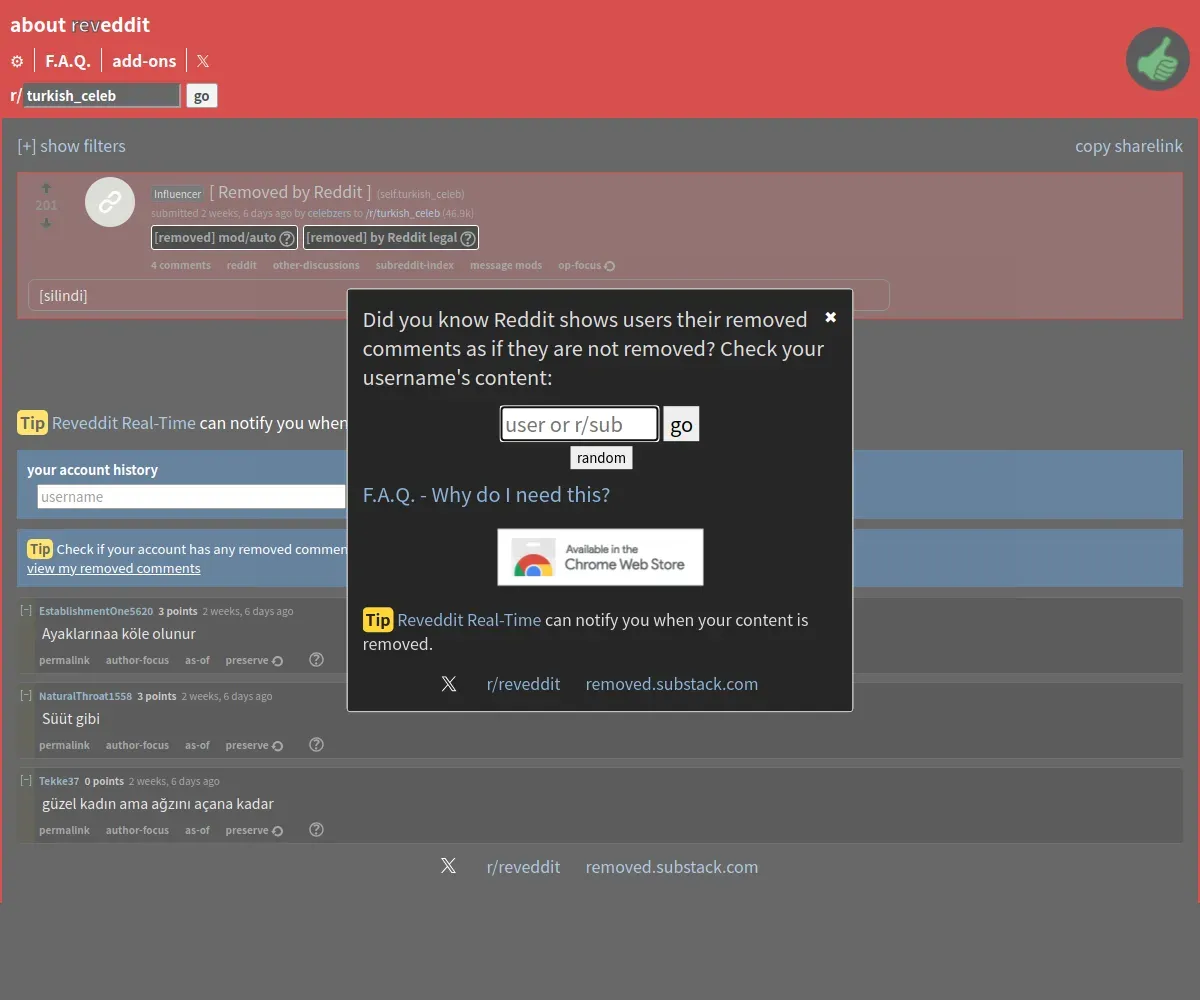This screenshot has width=1200, height=1000.
Task: Downvote the Removed by Reddit post
Action: (46, 223)
